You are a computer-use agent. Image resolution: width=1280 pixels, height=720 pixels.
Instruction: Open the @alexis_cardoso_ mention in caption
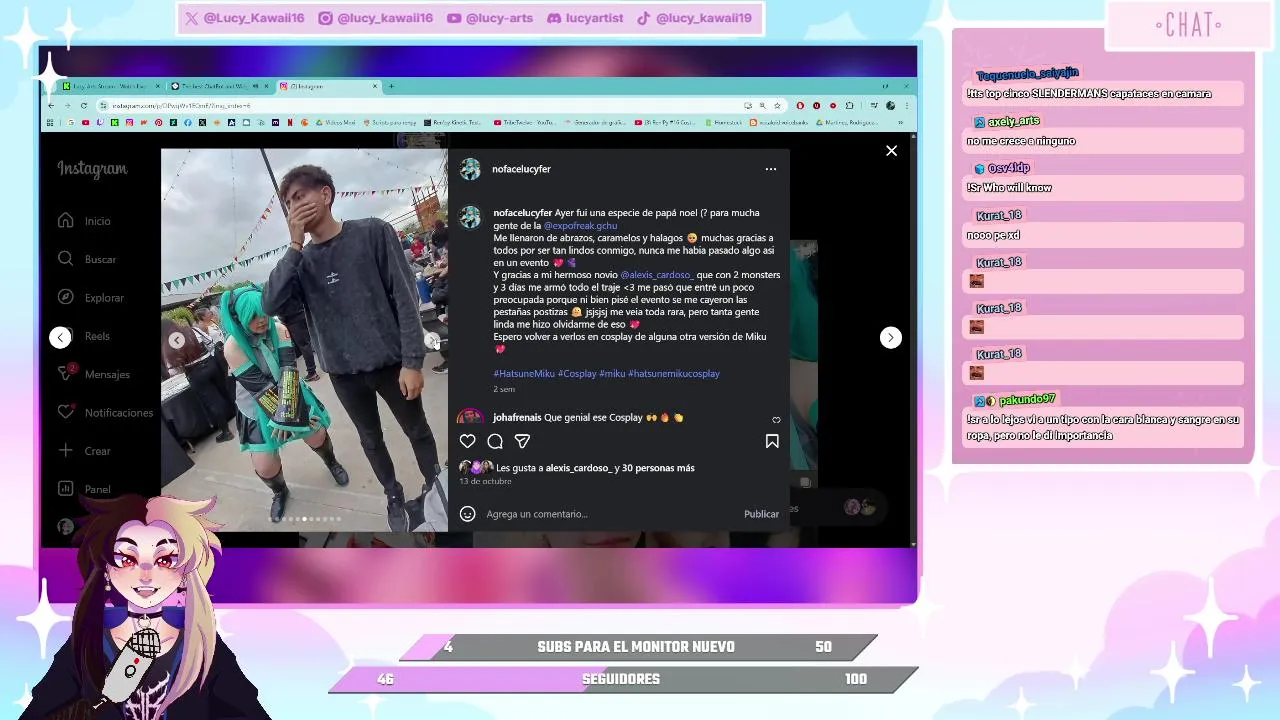656,275
